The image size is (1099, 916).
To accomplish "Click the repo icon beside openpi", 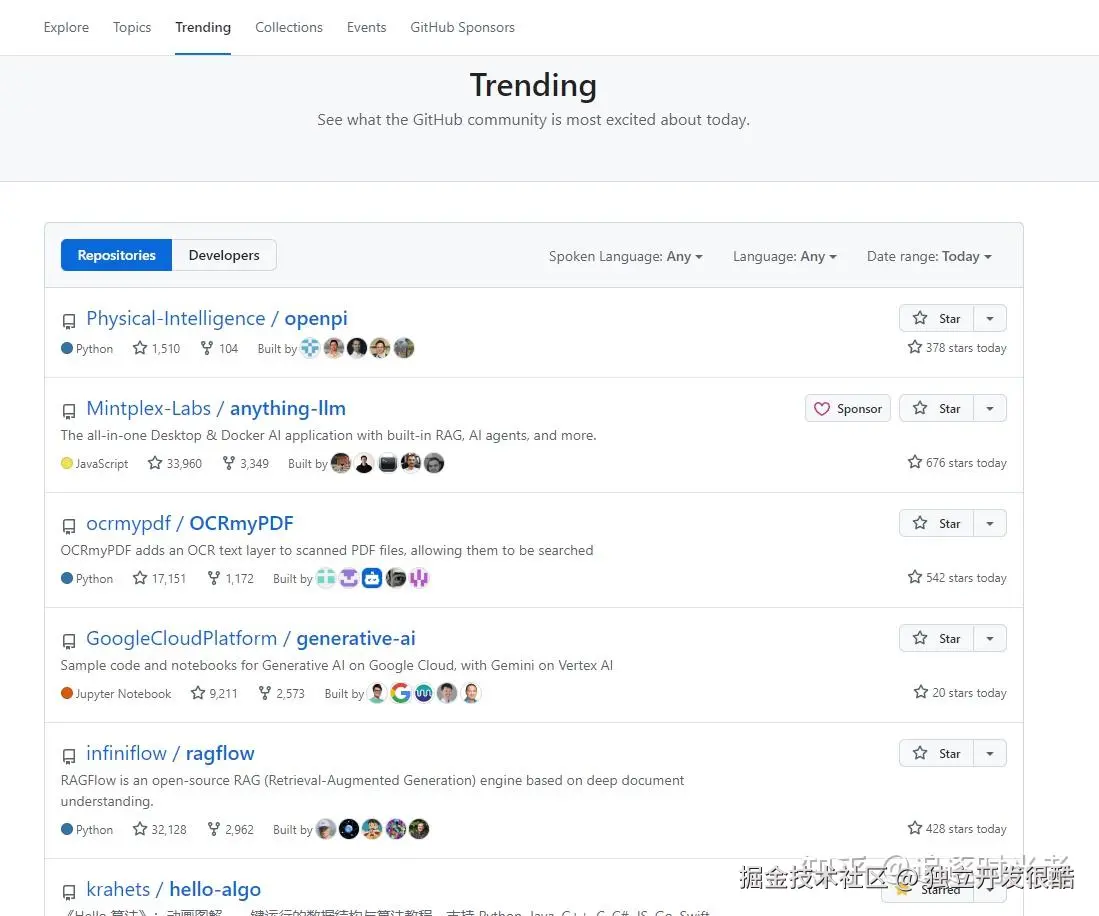I will coord(69,321).
